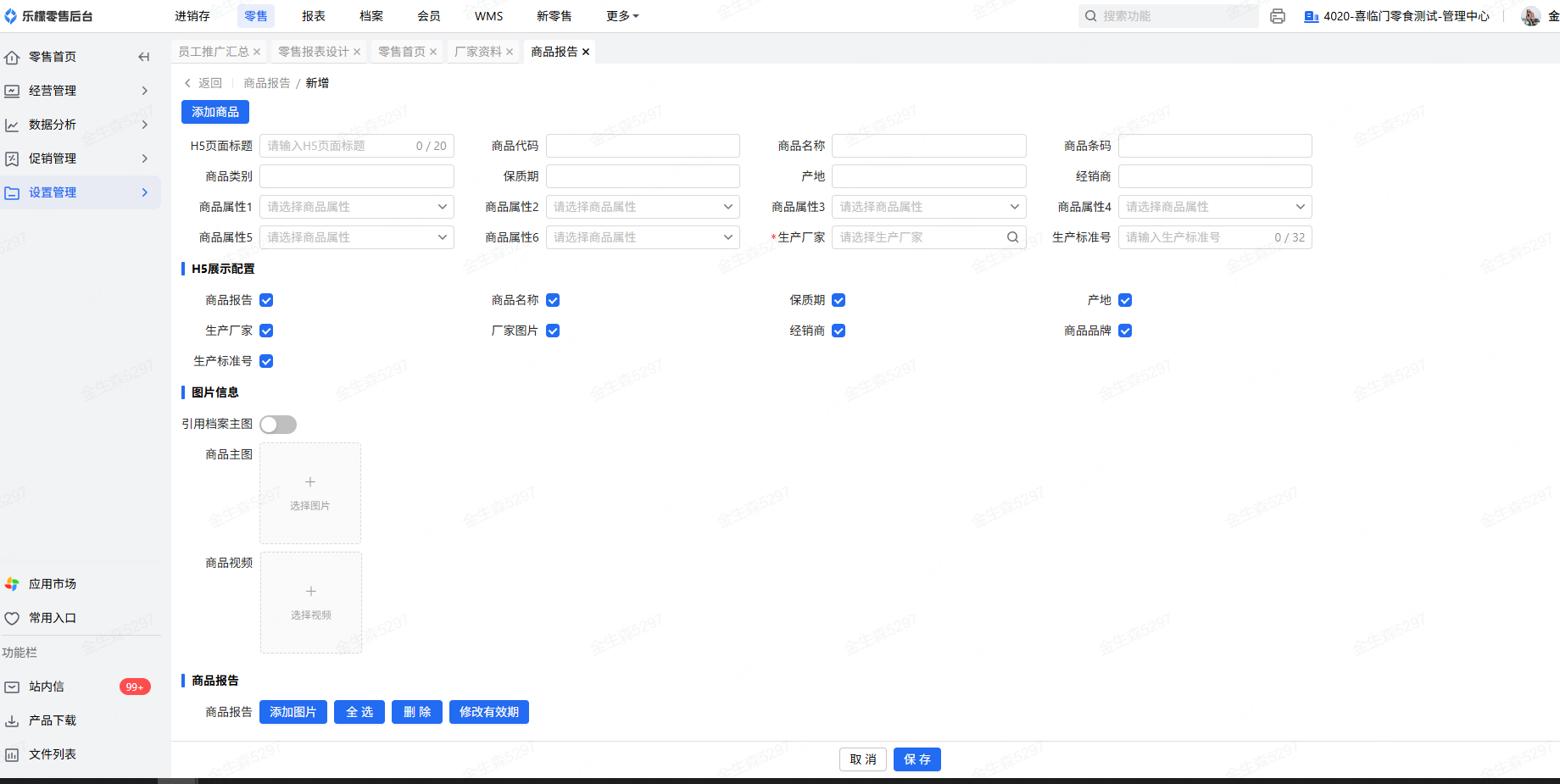
Task: Uncheck the 保质期 display checkbox
Action: click(x=838, y=300)
